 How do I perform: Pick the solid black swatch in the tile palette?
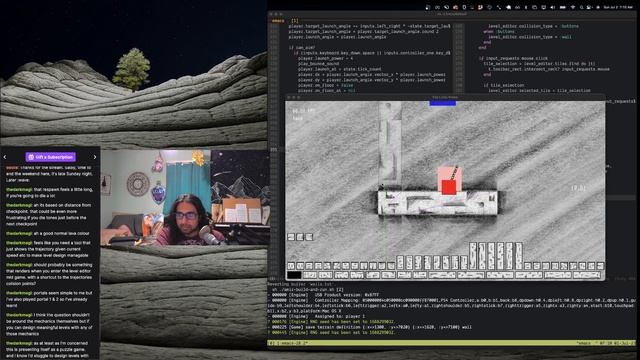[x=294, y=275]
